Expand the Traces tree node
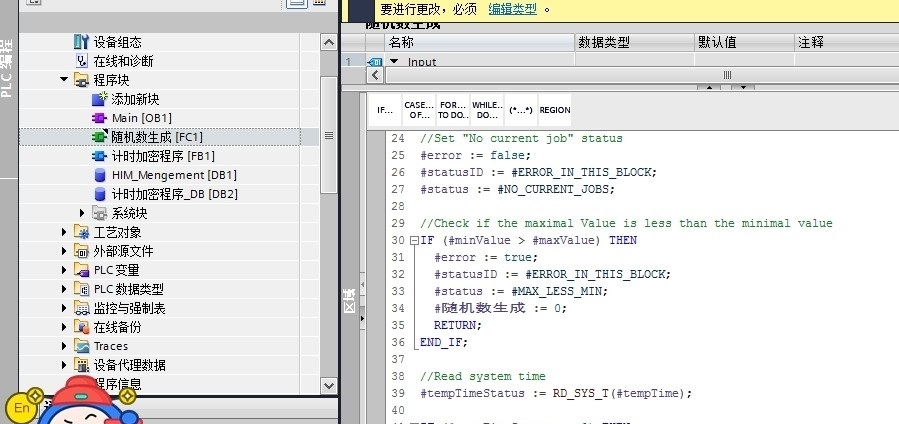Image resolution: width=899 pixels, height=424 pixels. pos(64,346)
